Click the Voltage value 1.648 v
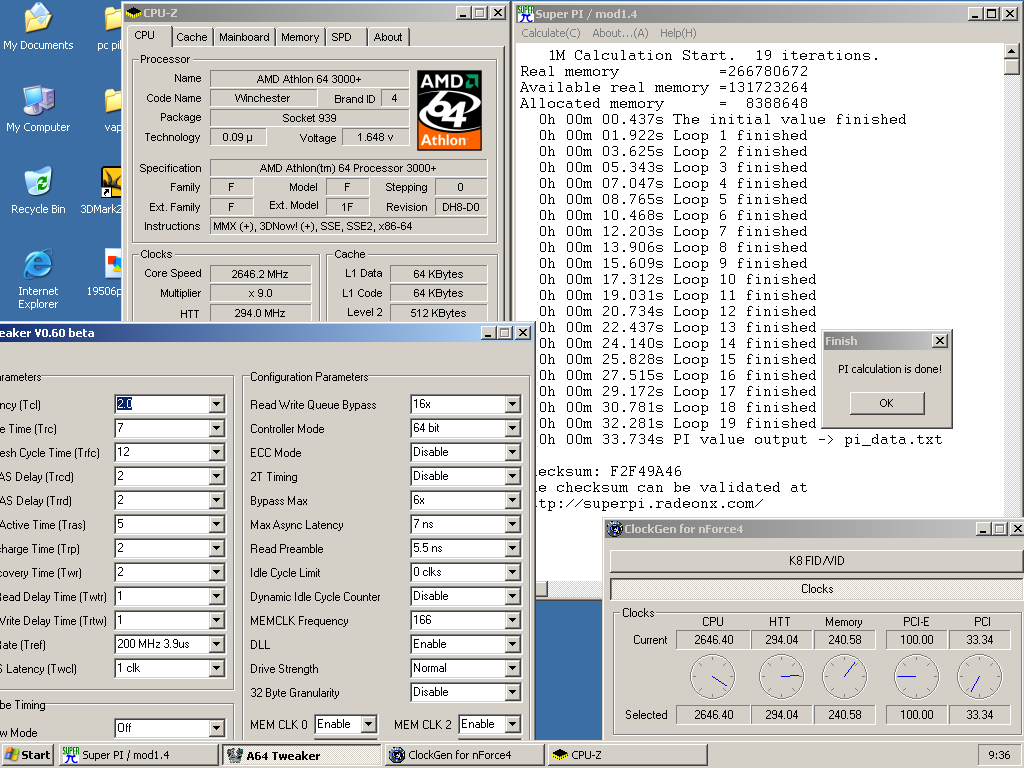 (375, 137)
